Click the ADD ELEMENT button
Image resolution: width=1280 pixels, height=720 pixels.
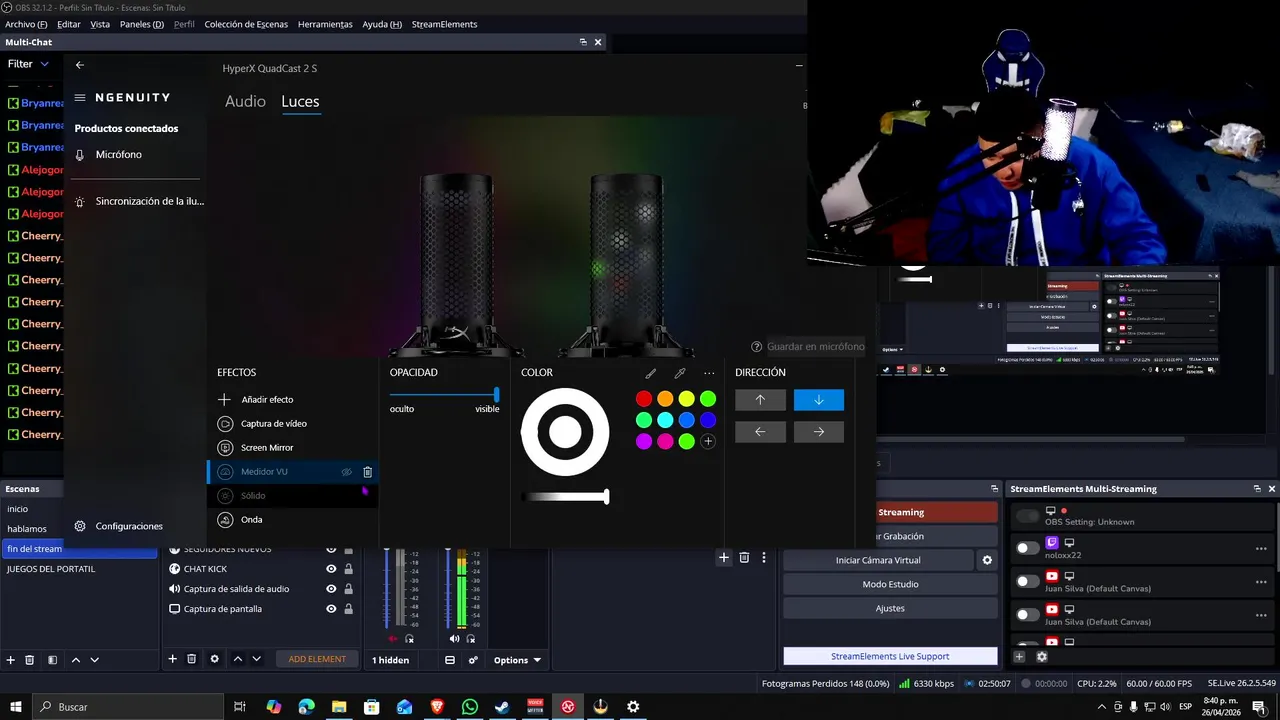[317, 659]
